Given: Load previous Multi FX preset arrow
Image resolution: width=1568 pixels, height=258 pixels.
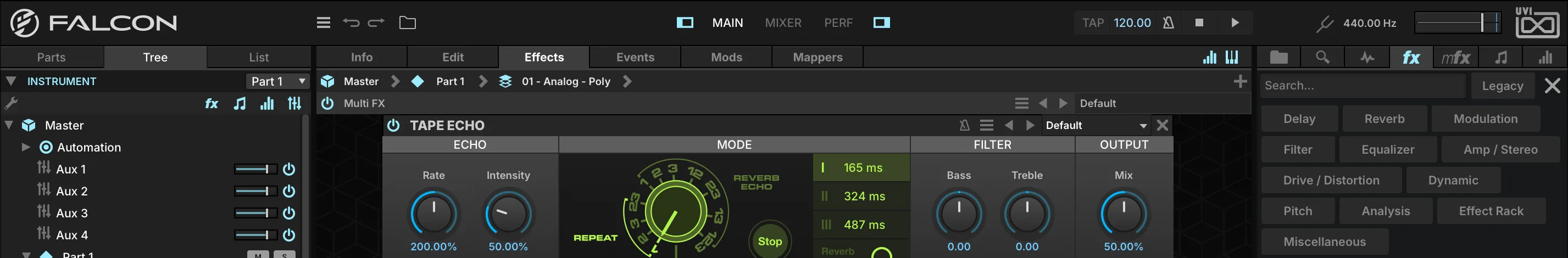Looking at the screenshot, I should coord(1043,103).
